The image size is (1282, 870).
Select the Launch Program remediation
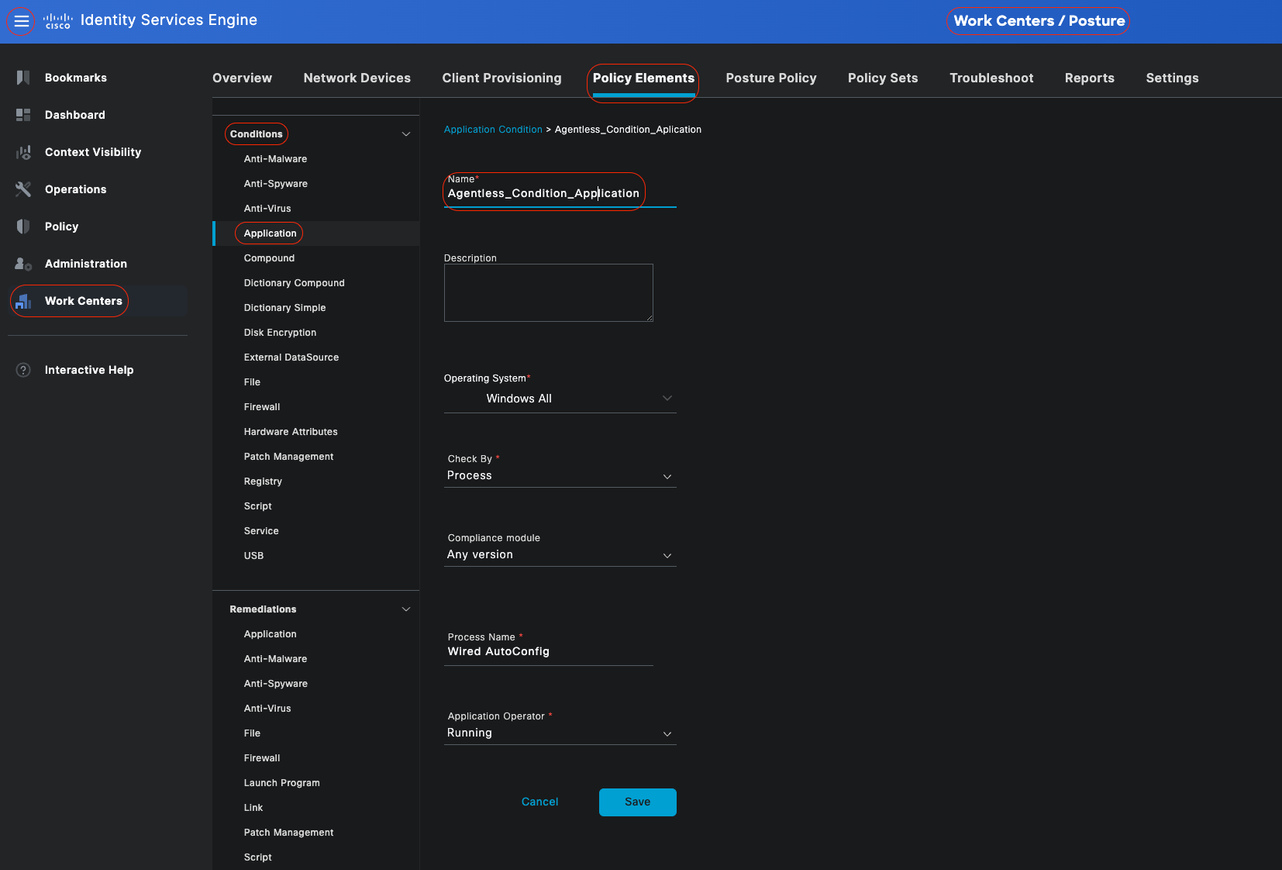tap(282, 783)
